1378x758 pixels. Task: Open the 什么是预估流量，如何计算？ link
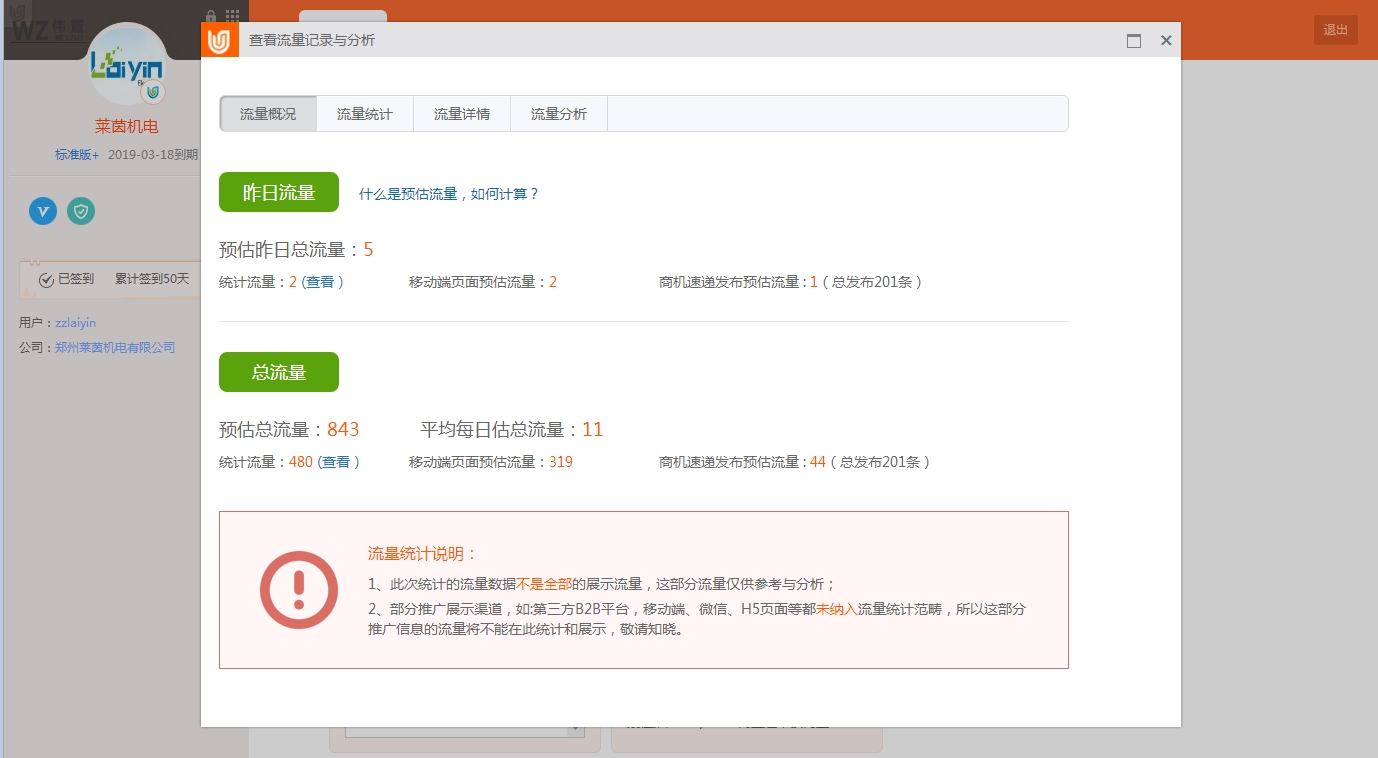tap(449, 194)
